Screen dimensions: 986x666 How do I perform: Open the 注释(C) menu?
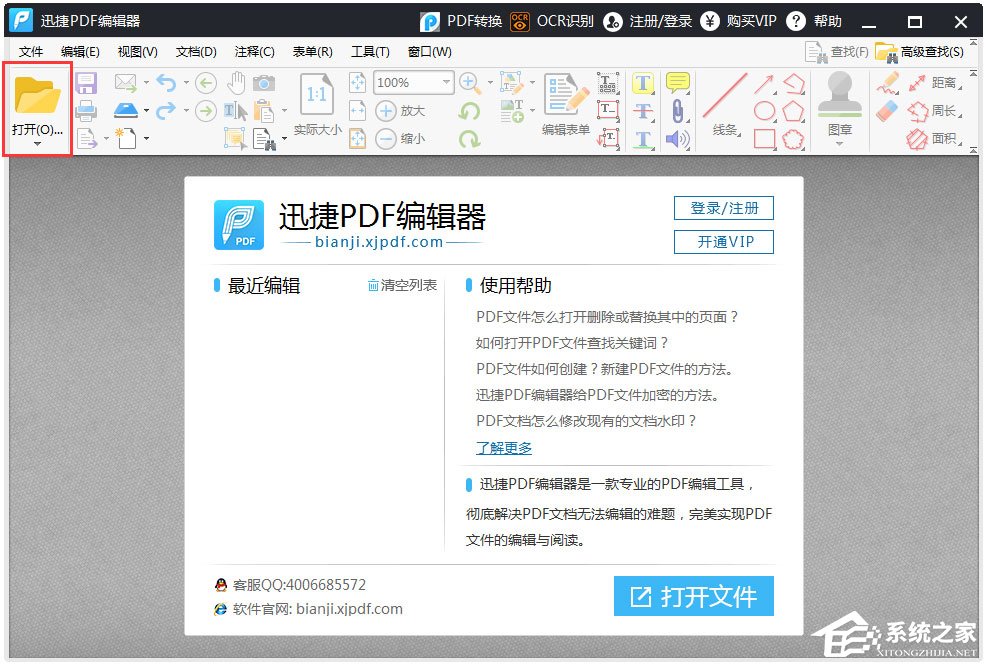pyautogui.click(x=253, y=51)
